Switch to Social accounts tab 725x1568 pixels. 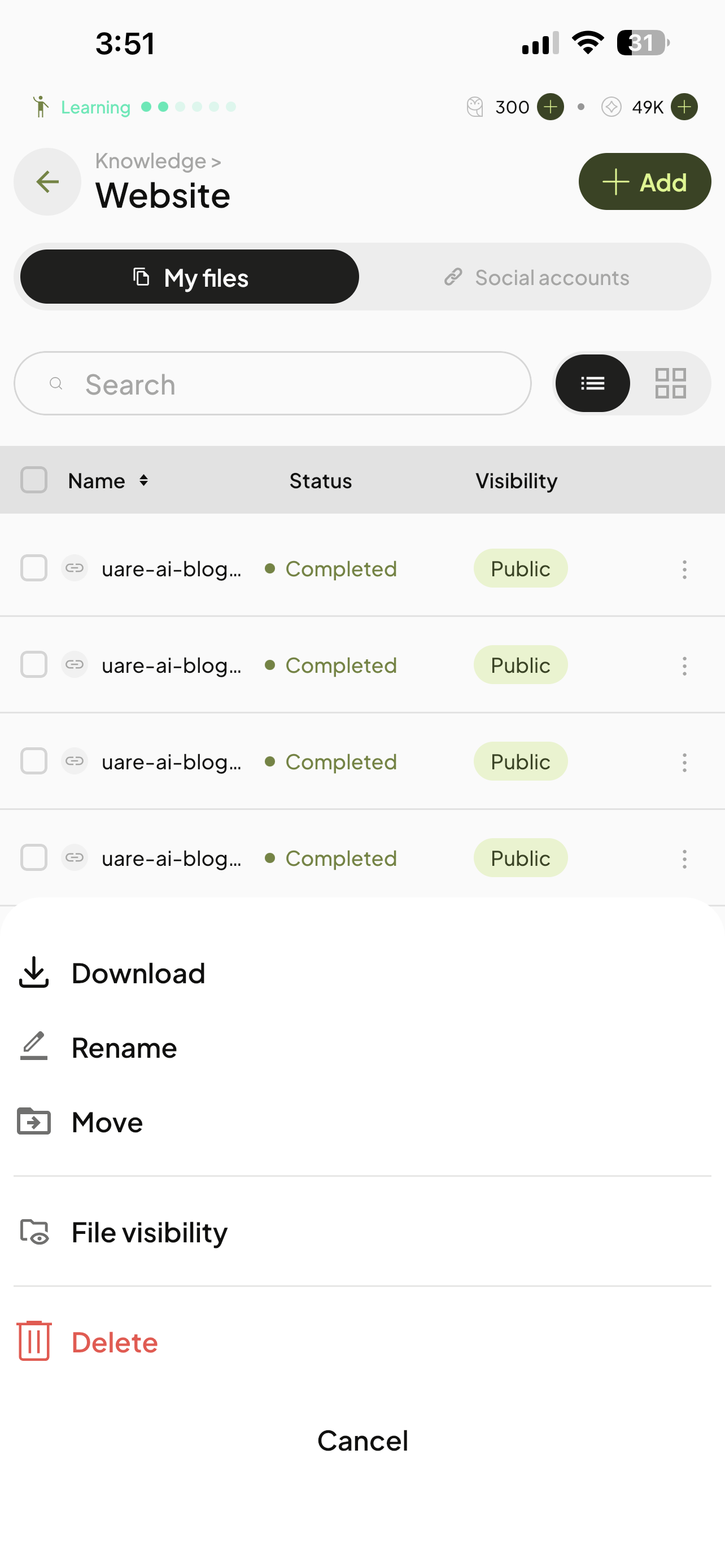tap(536, 277)
